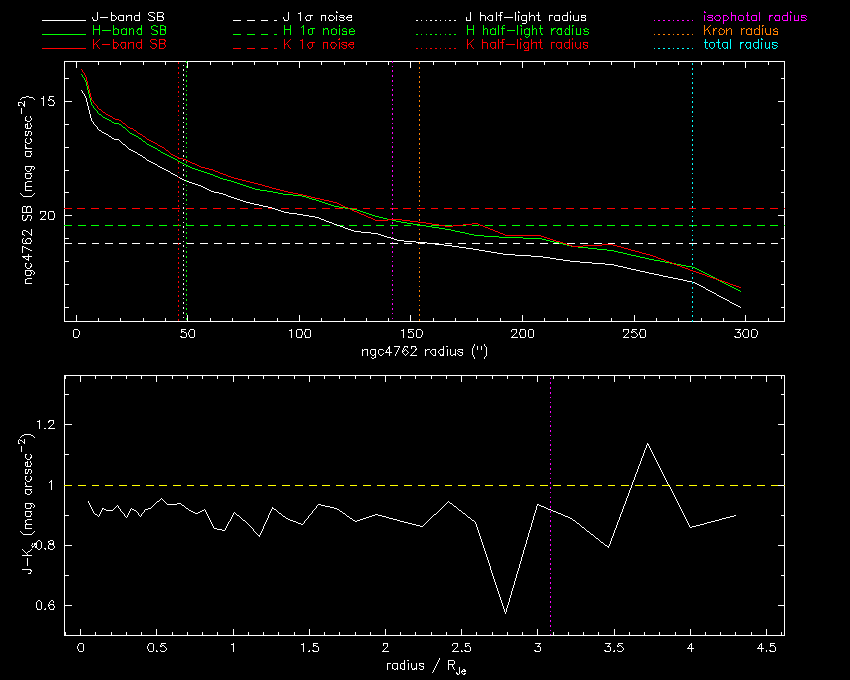This screenshot has height=680, width=850.
Task: Click the y-axis title 'ngc4762 SB (mag arcsec⁻²)'
Action: click(27, 190)
